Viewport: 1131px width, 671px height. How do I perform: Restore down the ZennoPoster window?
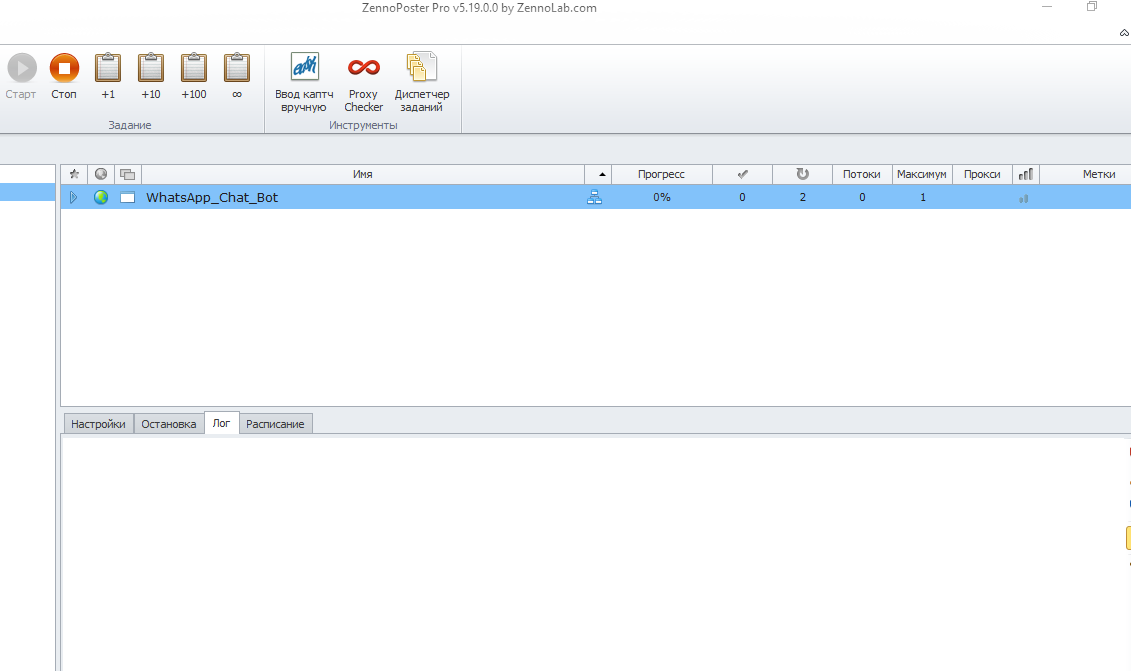(1092, 7)
